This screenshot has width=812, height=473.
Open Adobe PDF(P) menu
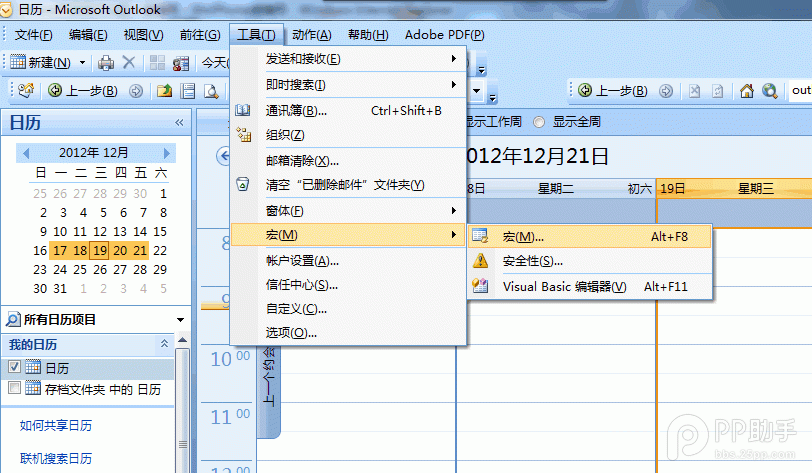tap(444, 35)
